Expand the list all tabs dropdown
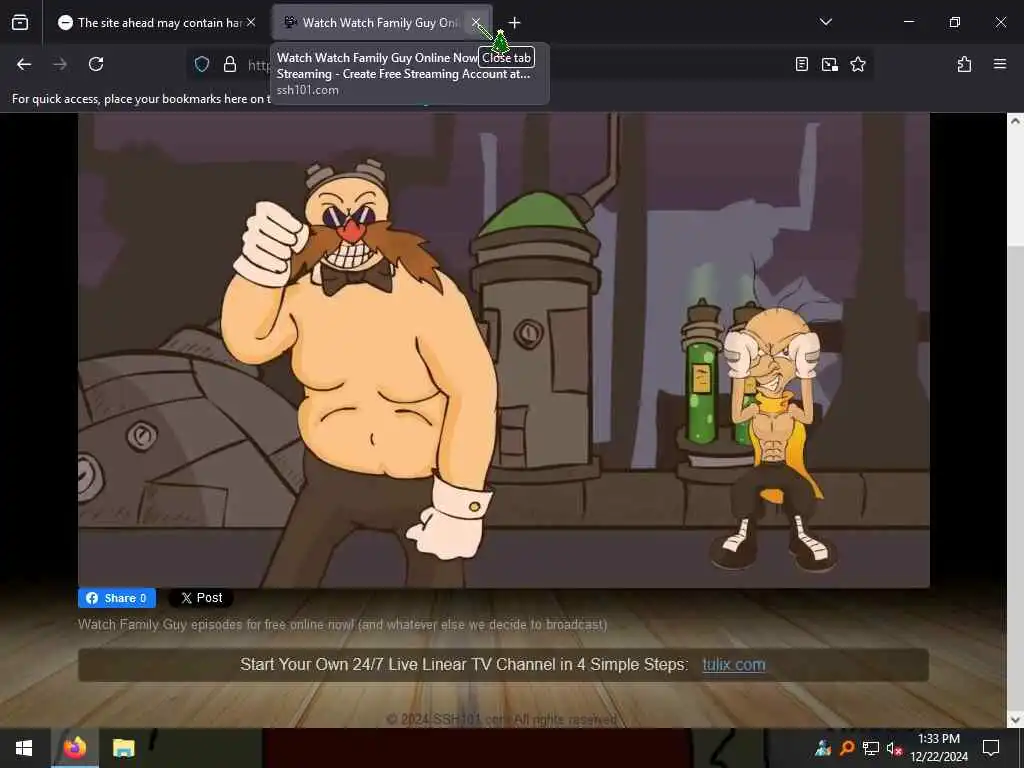Screen dimensions: 1024x768 tap(825, 22)
